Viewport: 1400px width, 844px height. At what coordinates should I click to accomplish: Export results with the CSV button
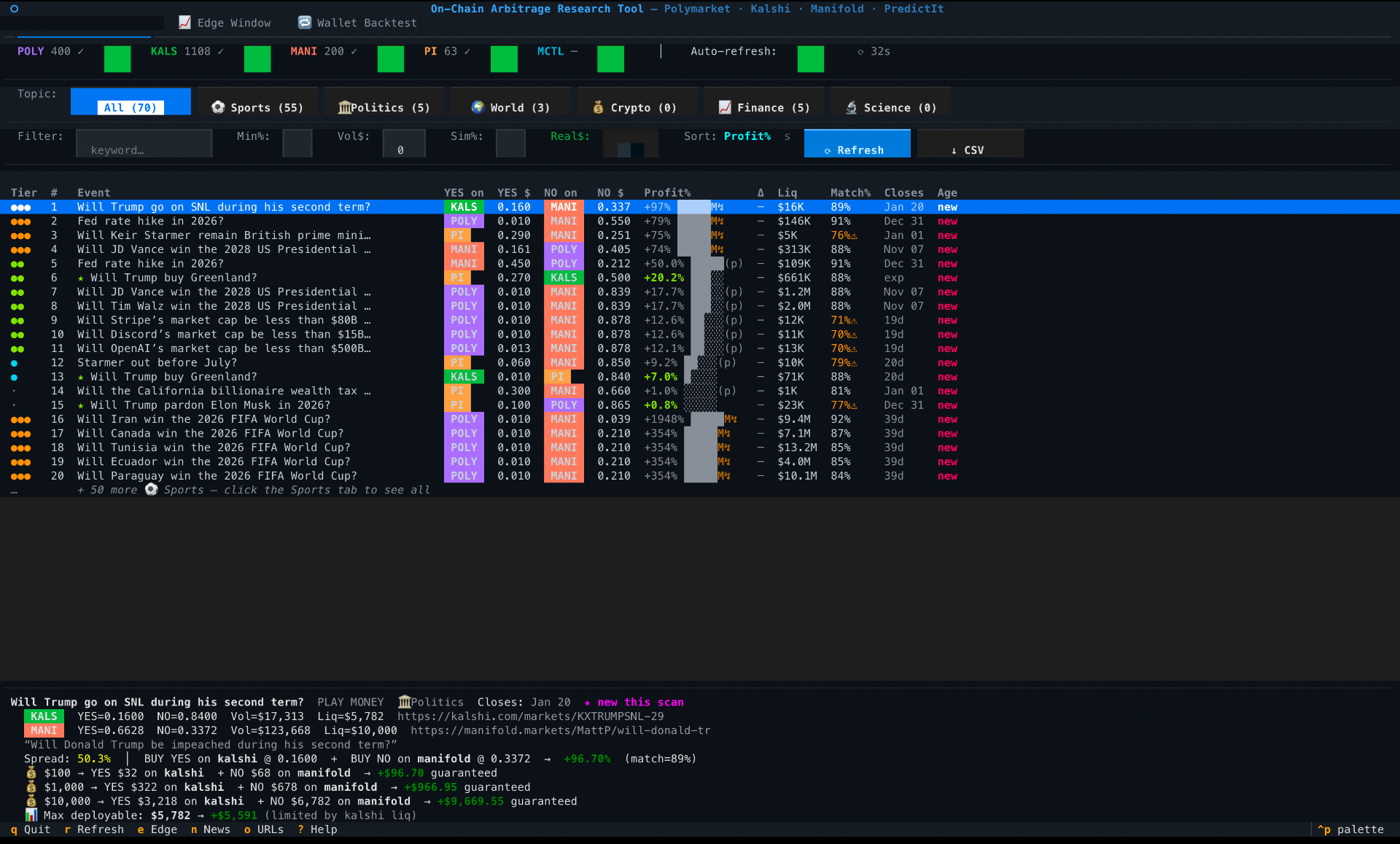pyautogui.click(x=971, y=144)
